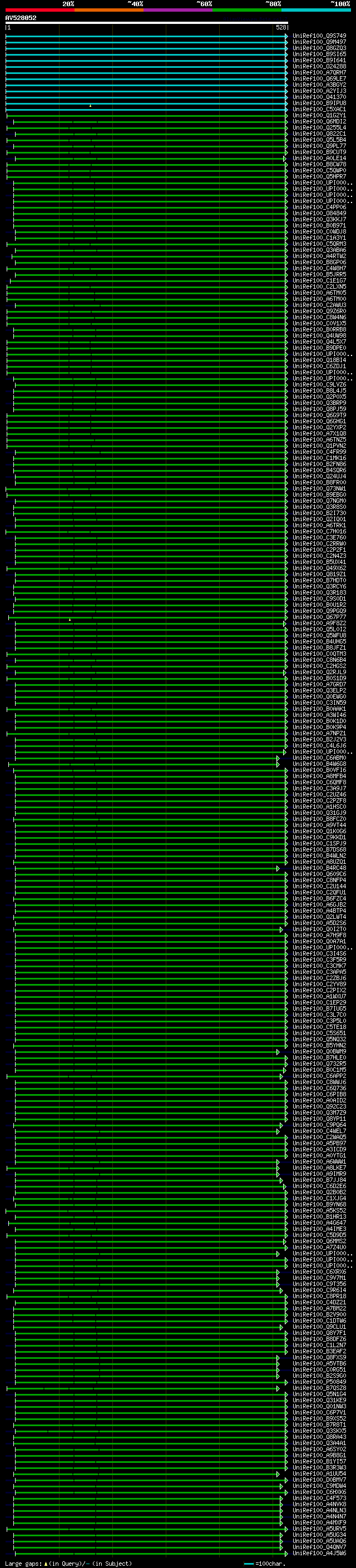Click the label UniRef100_Q822C1
The image size is (356, 1568).
(319, 134)
